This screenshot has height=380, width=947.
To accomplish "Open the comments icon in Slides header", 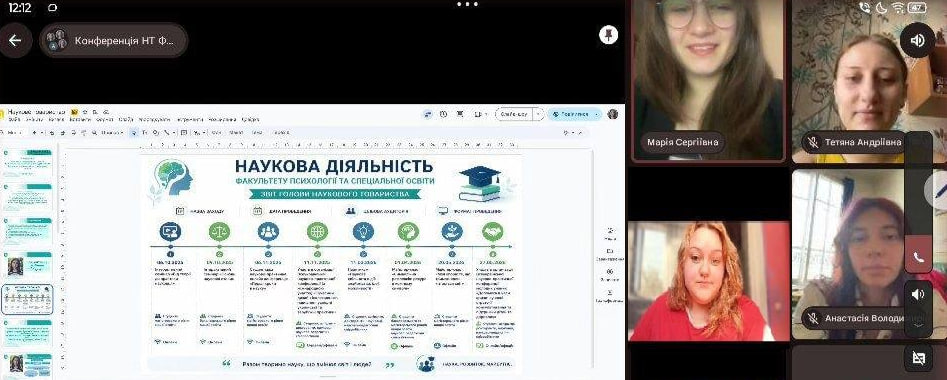I will click(460, 114).
